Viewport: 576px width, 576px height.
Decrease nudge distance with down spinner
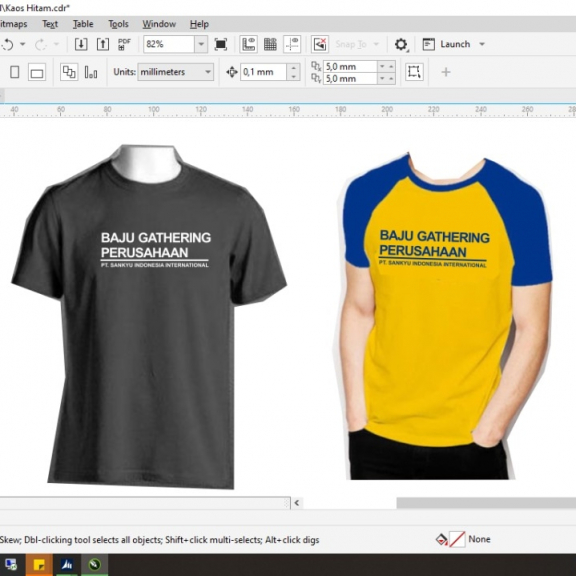(x=293, y=76)
